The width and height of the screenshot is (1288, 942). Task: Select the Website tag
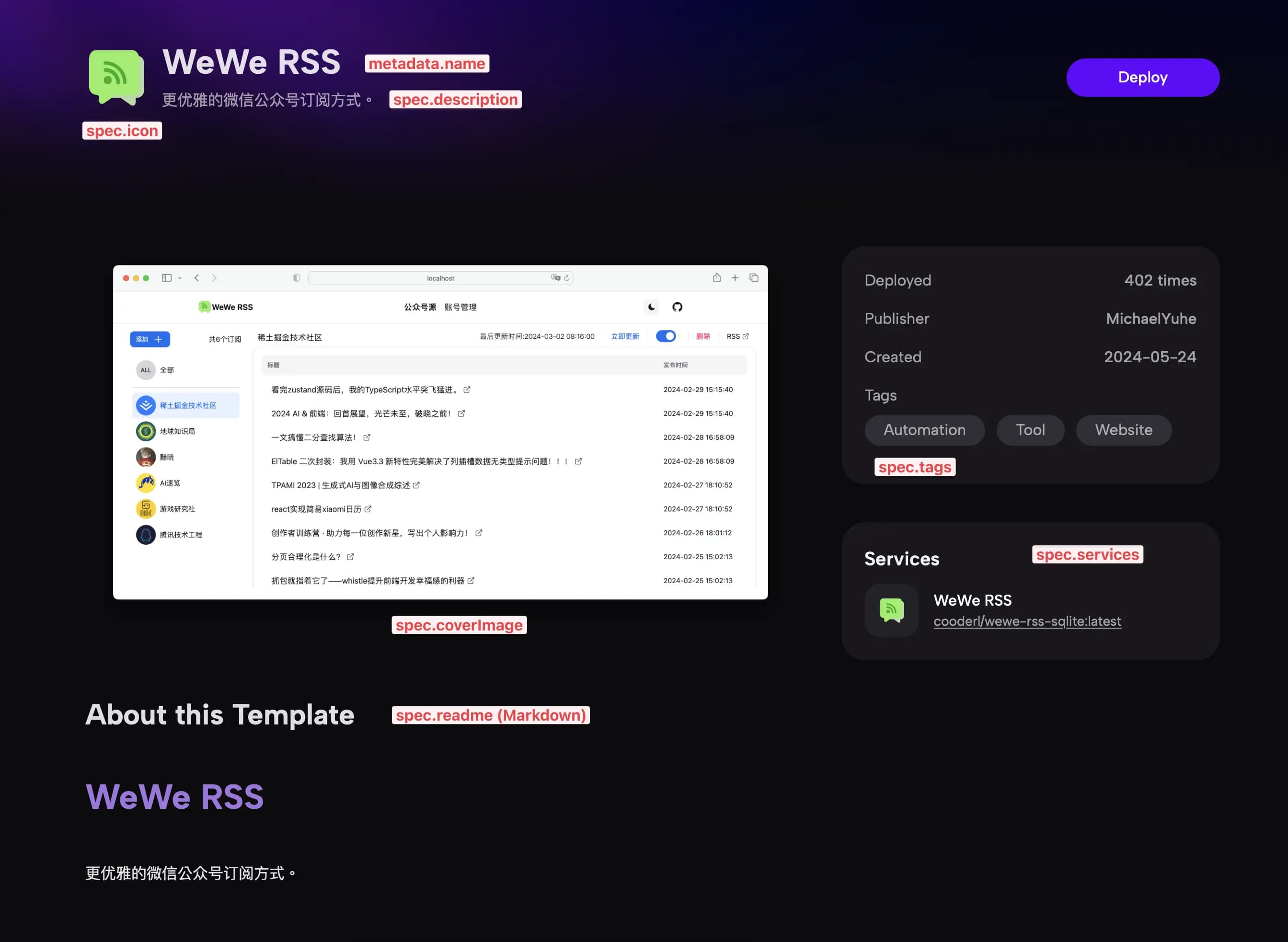click(1123, 430)
